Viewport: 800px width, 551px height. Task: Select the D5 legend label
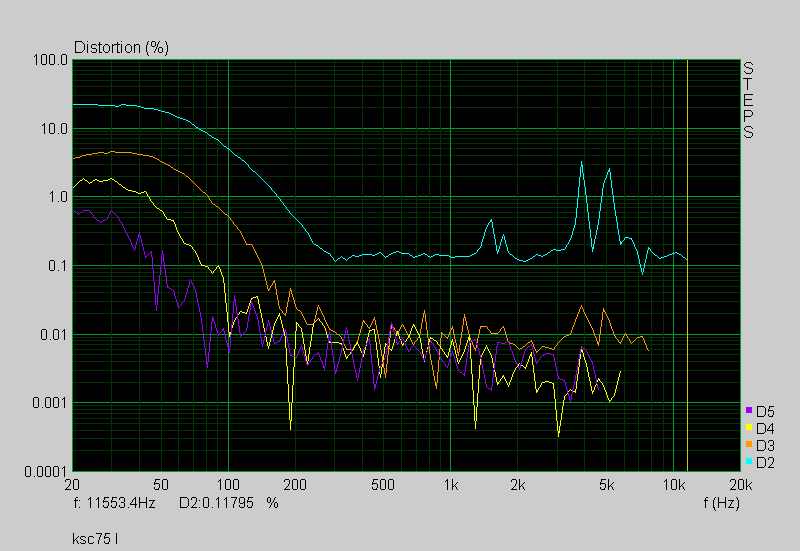pyautogui.click(x=765, y=412)
